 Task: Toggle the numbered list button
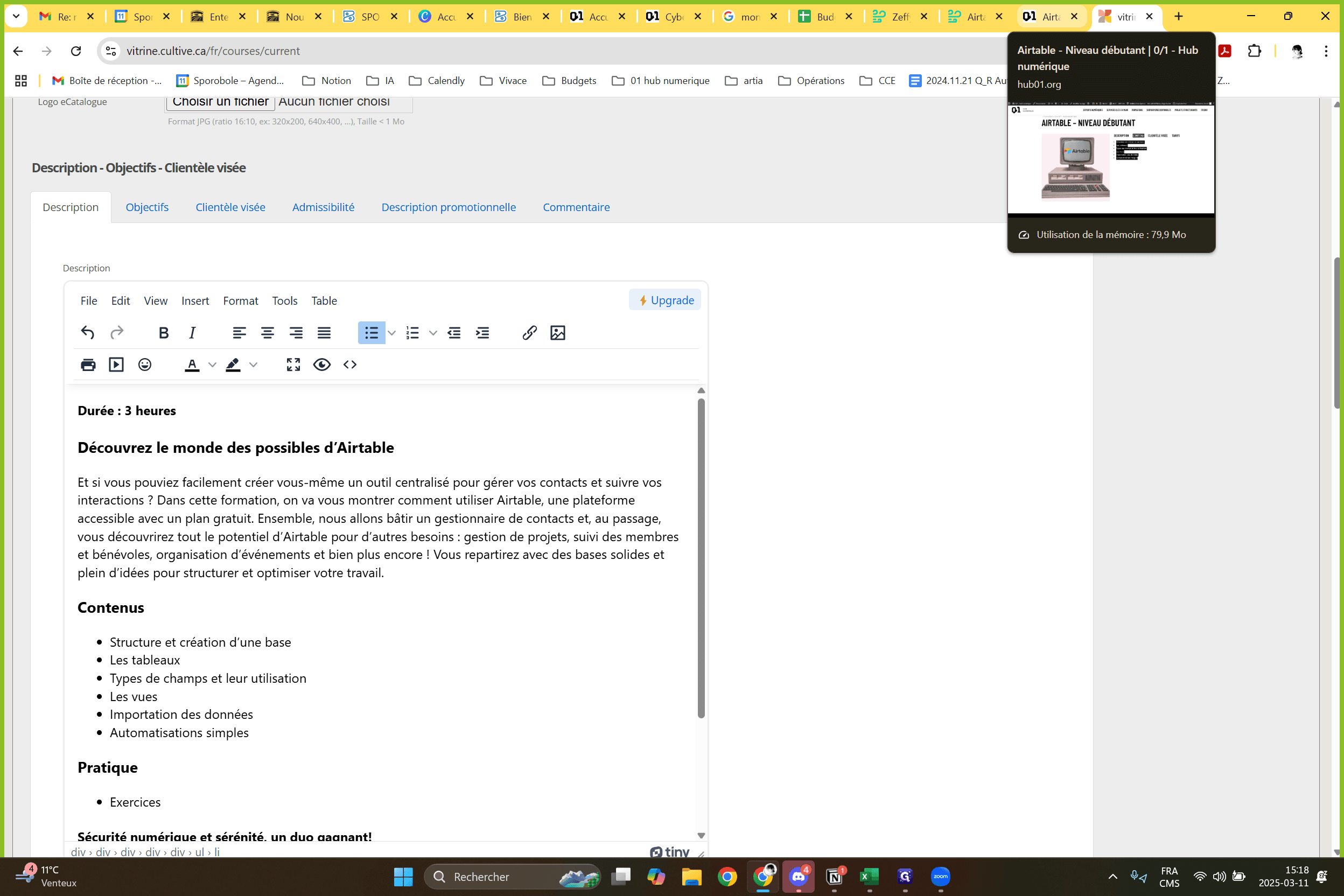[412, 333]
